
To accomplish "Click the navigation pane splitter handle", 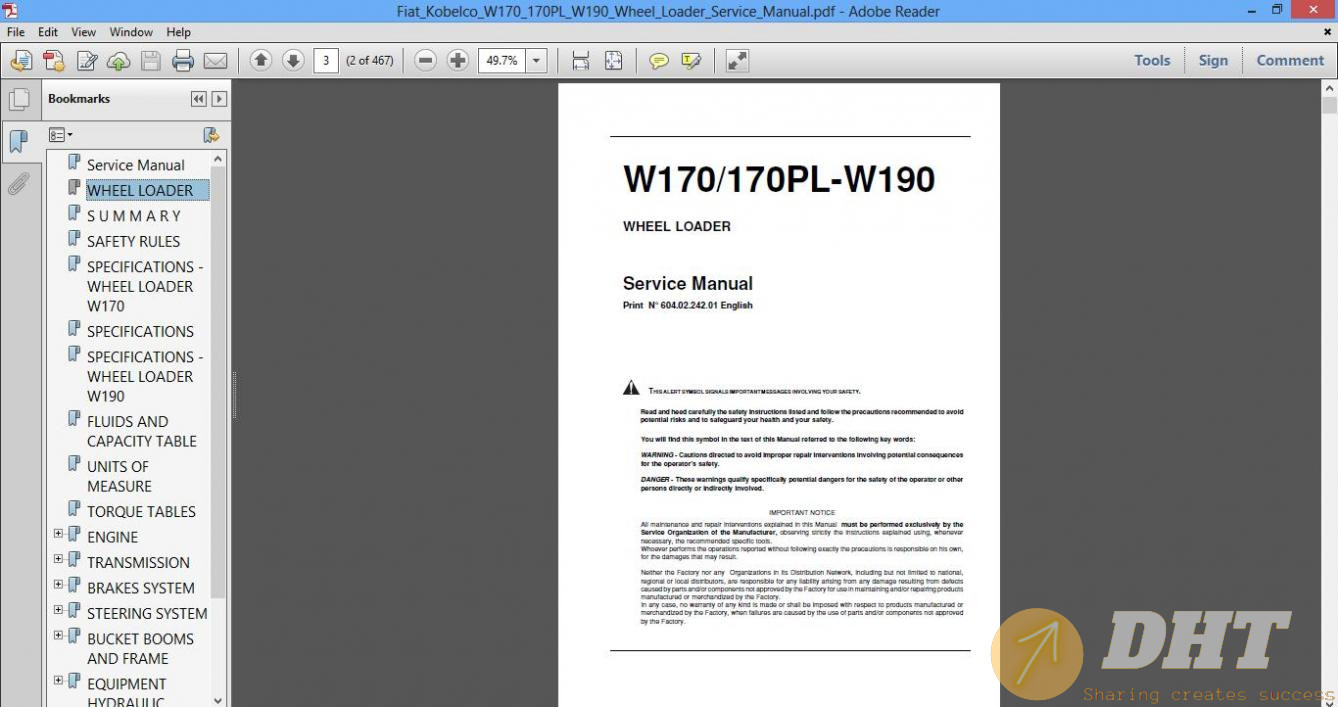I will [235, 394].
